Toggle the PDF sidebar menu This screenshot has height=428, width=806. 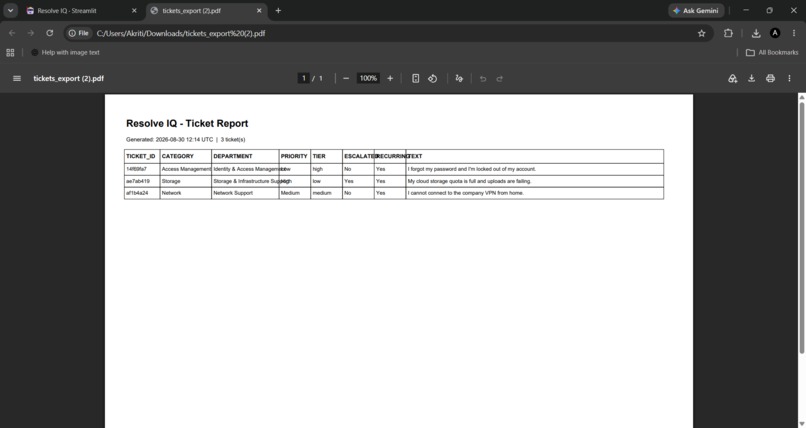pyautogui.click(x=17, y=79)
